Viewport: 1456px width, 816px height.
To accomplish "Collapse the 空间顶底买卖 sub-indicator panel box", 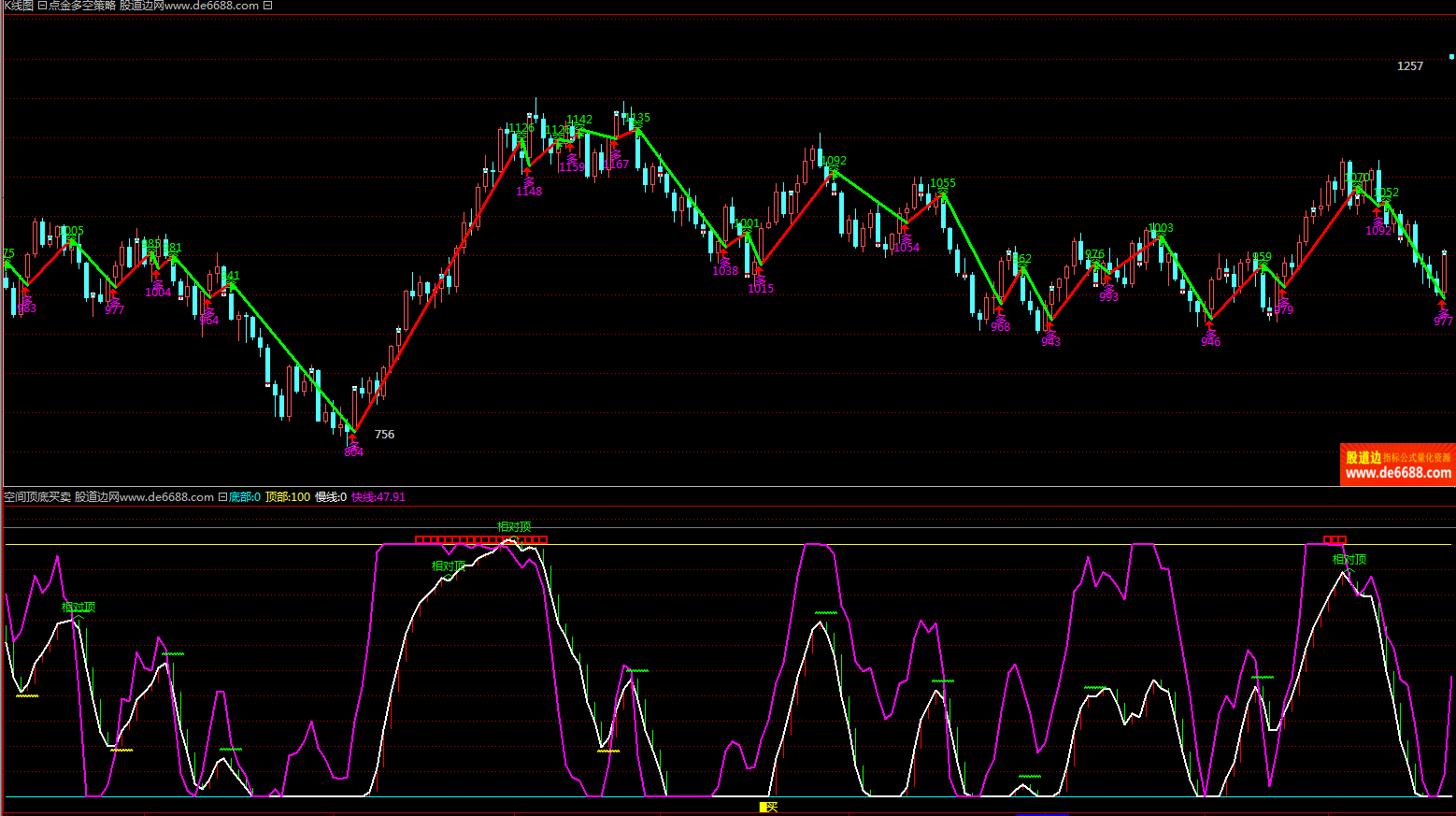I will pos(223,497).
